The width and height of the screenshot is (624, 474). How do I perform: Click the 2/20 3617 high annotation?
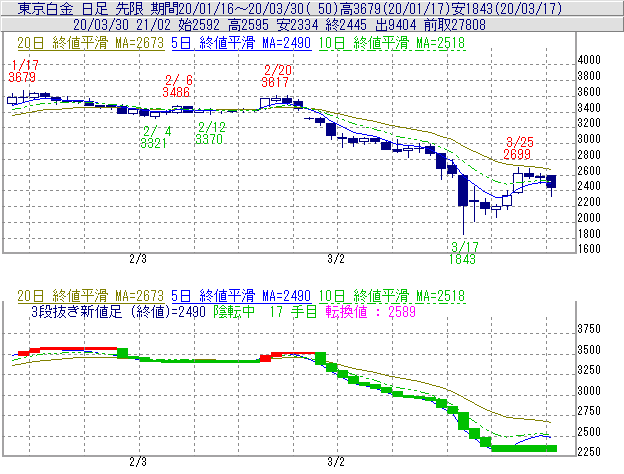pyautogui.click(x=277, y=76)
